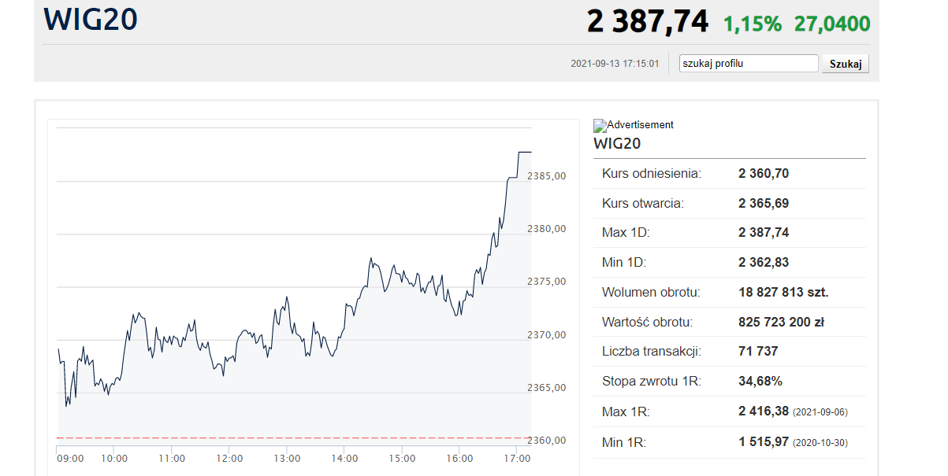The height and width of the screenshot is (476, 948).
Task: Click the 'Wolumen obrotu:' label
Action: click(x=651, y=292)
